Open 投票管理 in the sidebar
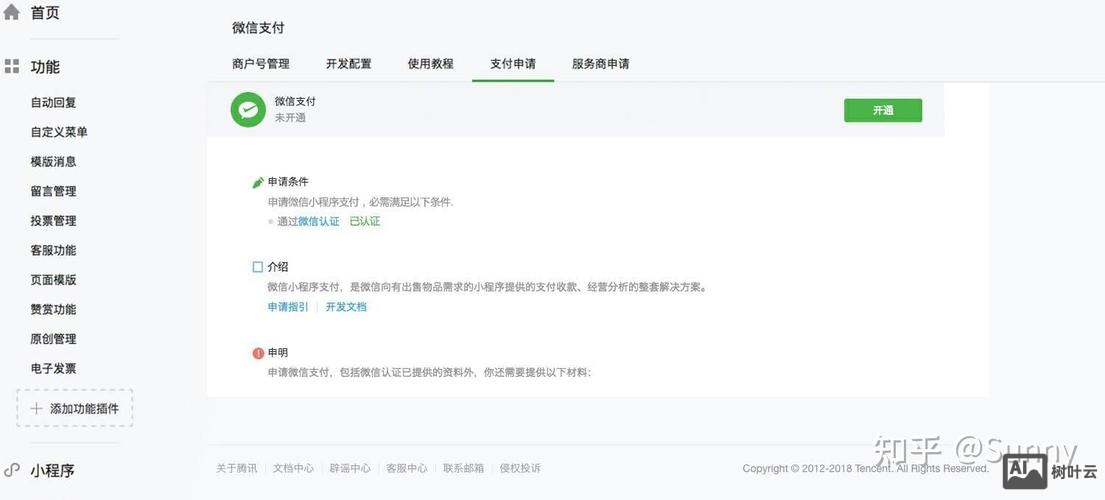The width and height of the screenshot is (1105, 500). click(x=54, y=221)
